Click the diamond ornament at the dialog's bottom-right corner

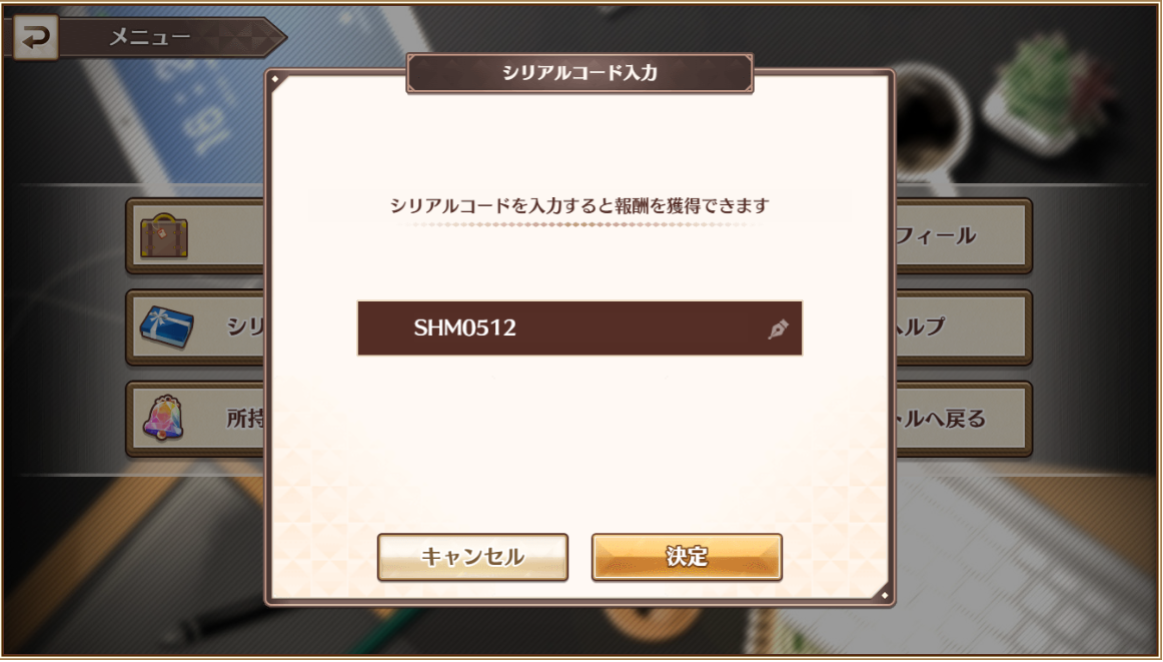[x=884, y=595]
